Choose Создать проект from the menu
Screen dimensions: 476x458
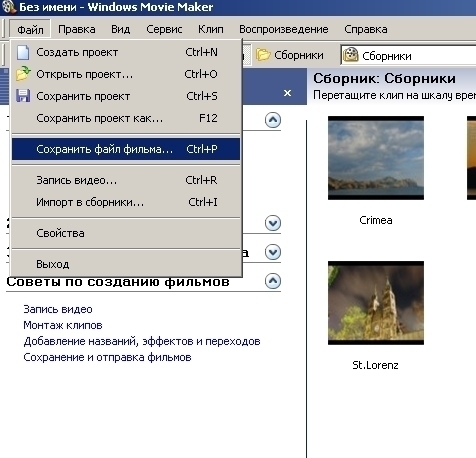pyautogui.click(x=126, y=52)
